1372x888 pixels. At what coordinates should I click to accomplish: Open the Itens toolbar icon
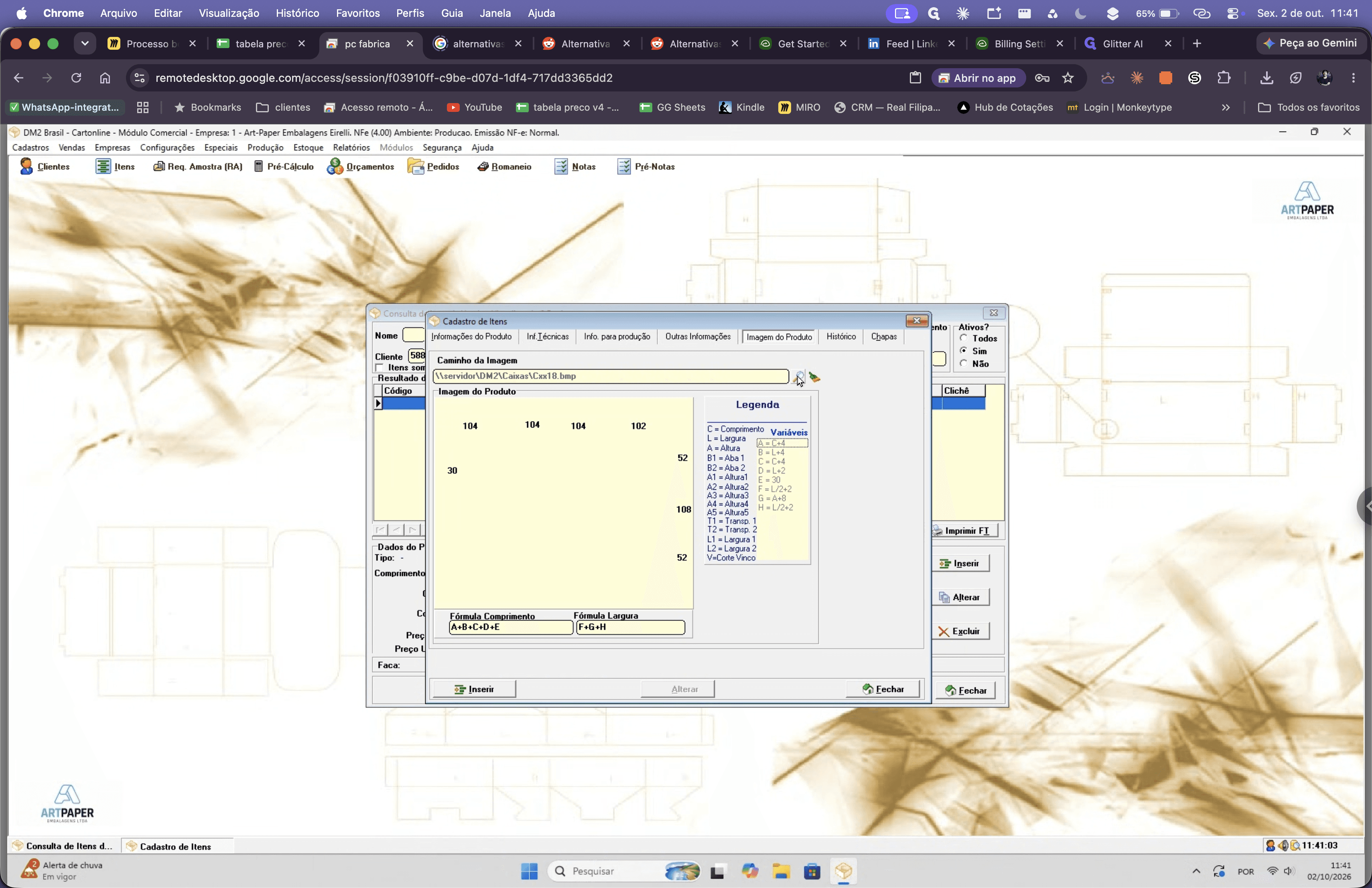[x=115, y=166]
